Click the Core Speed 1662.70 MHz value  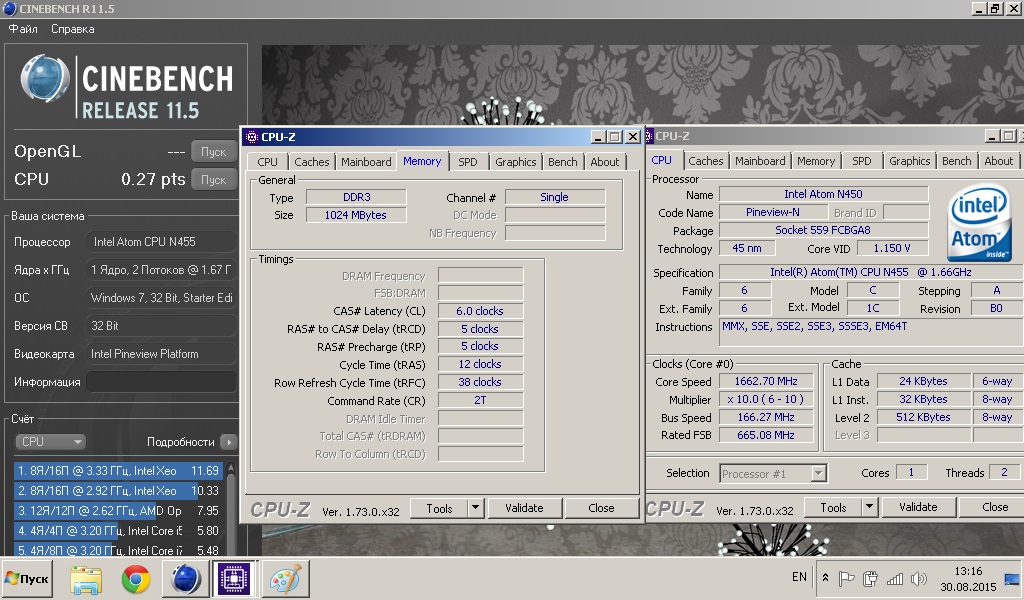point(766,381)
